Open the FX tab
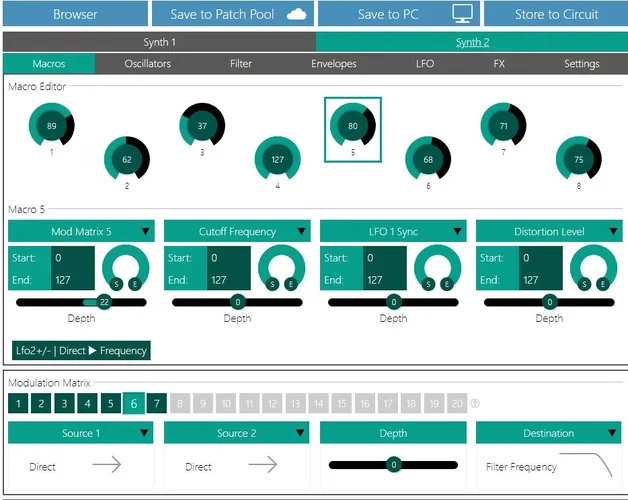The width and height of the screenshot is (628, 500). [499, 64]
